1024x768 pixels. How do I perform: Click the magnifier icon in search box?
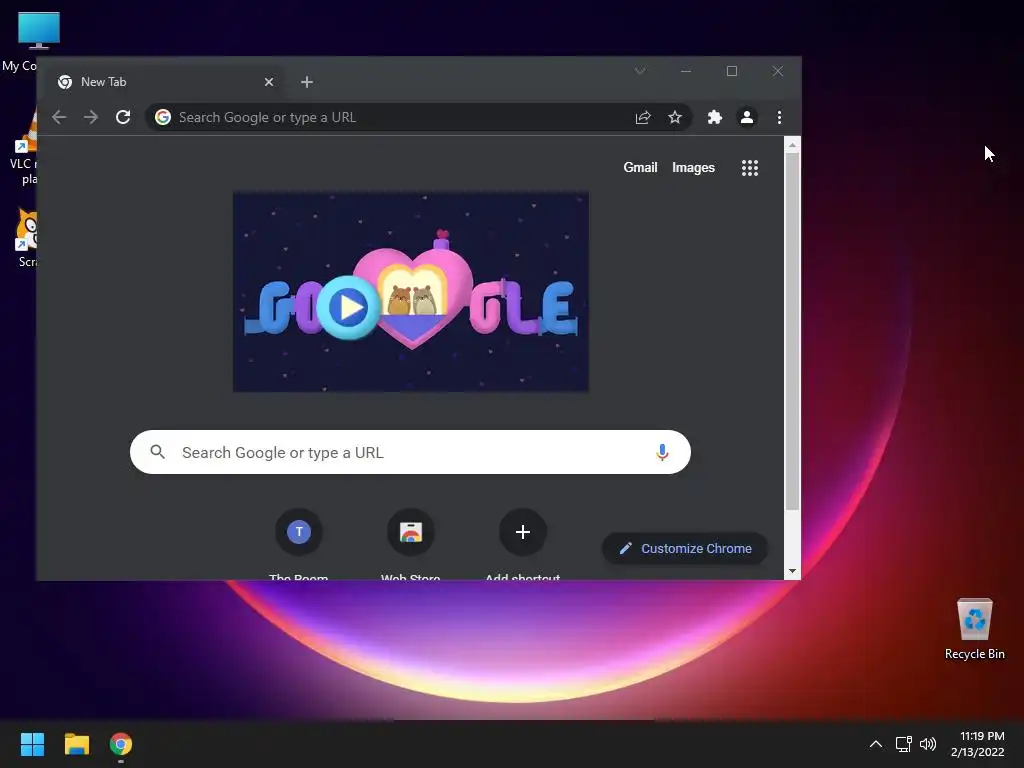tap(157, 452)
